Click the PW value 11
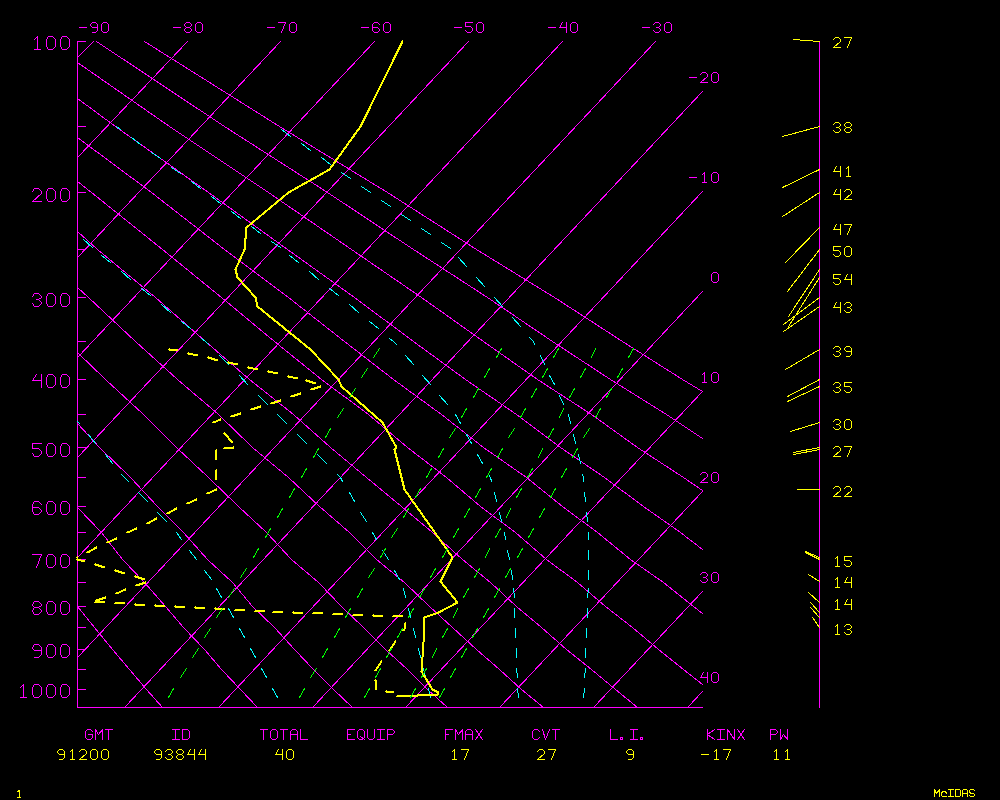Viewport: 1000px width, 800px height. [x=781, y=755]
